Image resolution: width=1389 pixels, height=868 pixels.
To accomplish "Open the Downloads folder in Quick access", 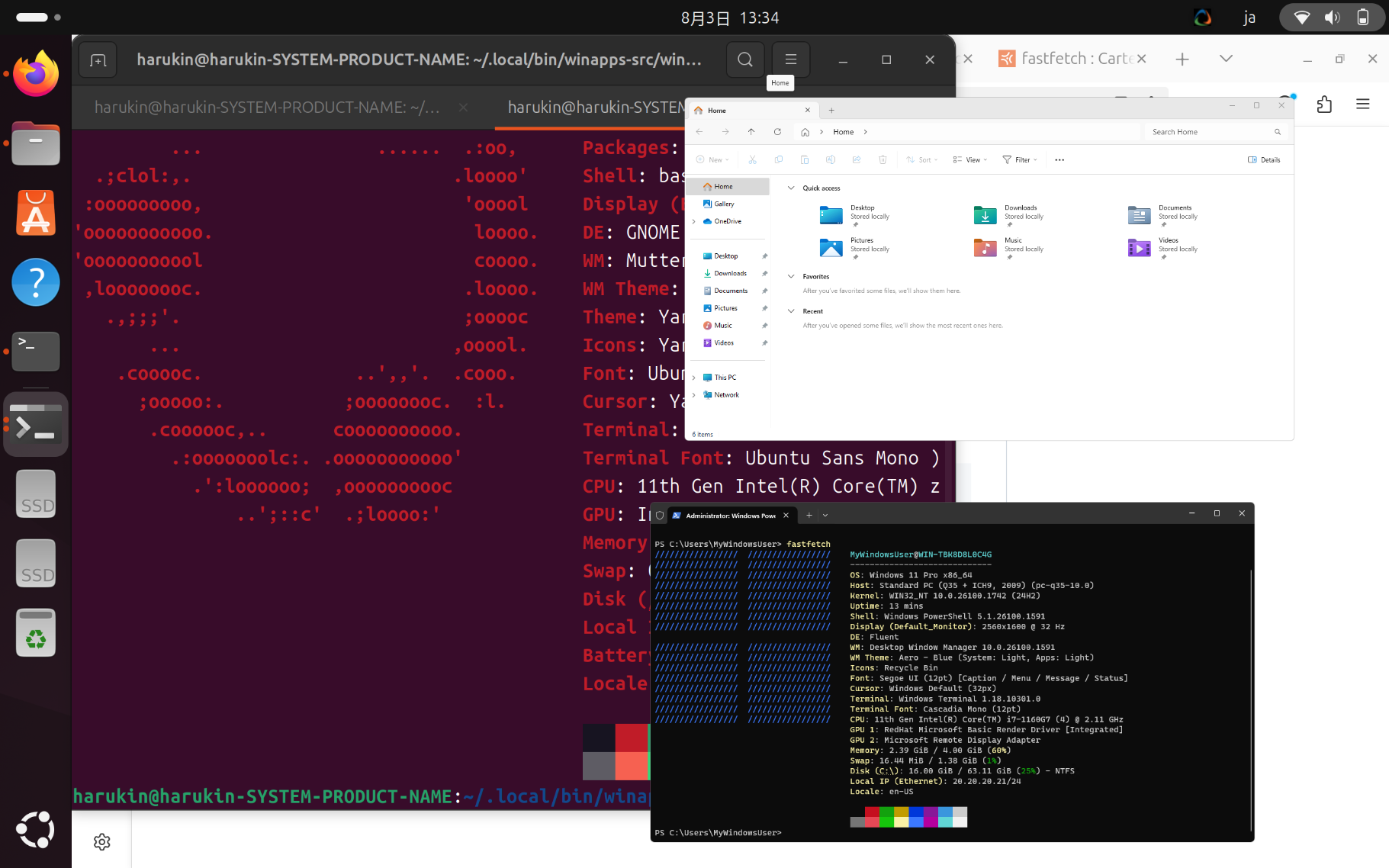I will click(x=1009, y=215).
